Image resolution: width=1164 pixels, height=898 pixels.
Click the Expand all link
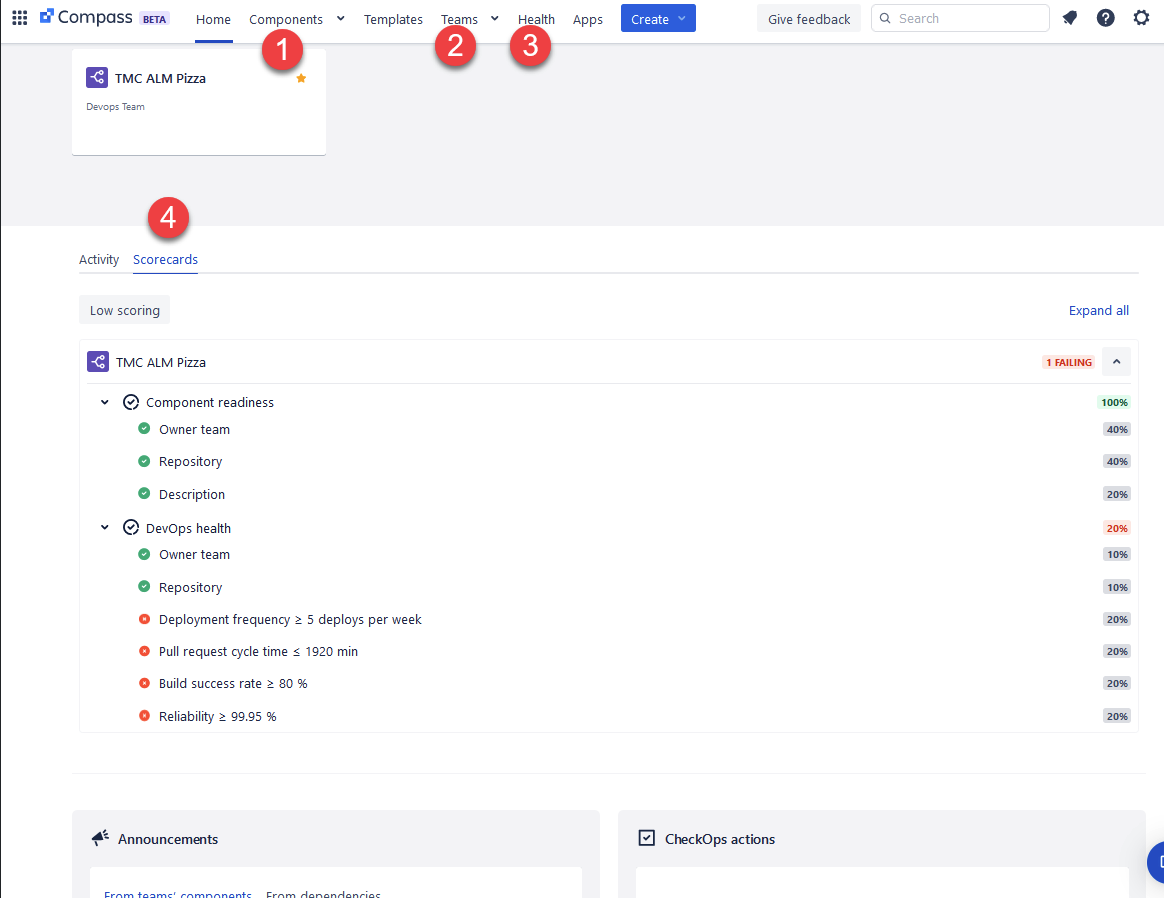coord(1098,310)
